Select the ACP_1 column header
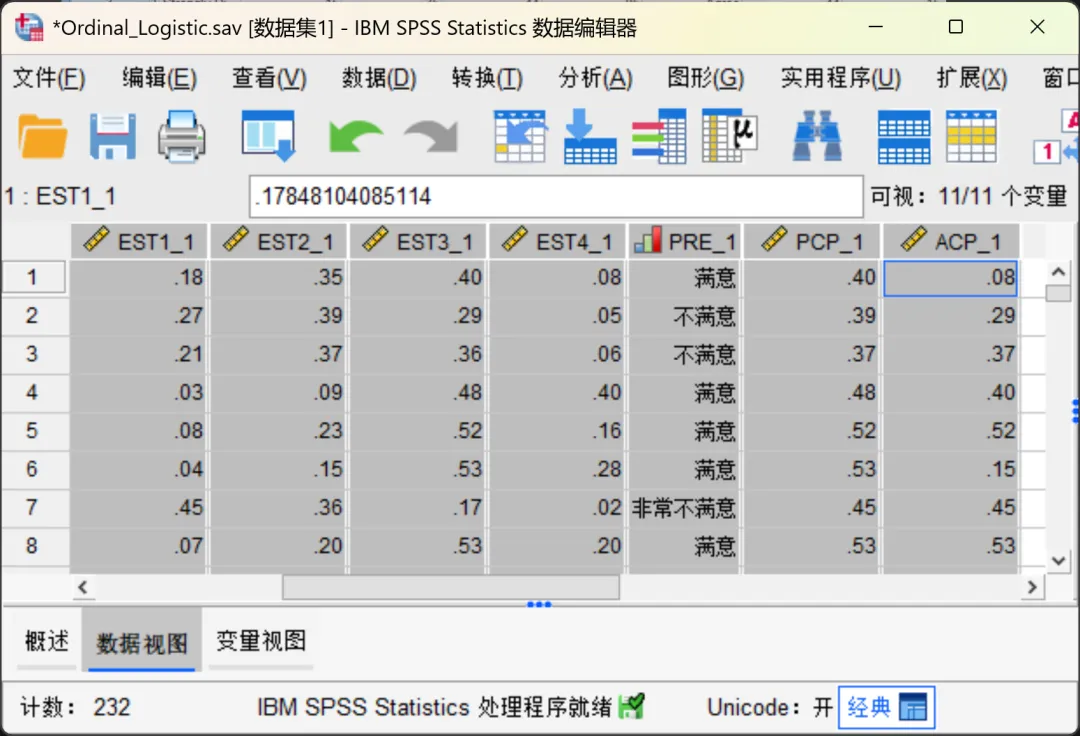The image size is (1080, 736). tap(951, 241)
